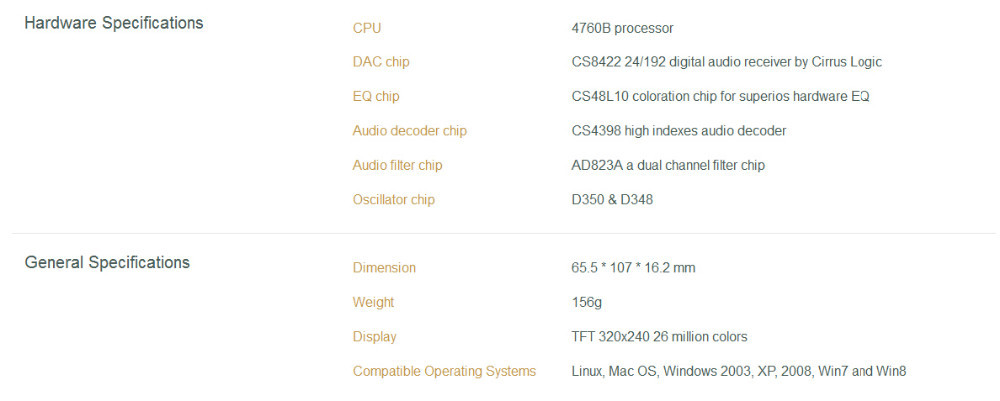Click the EQ chip label
The image size is (1000, 401).
click(x=376, y=97)
